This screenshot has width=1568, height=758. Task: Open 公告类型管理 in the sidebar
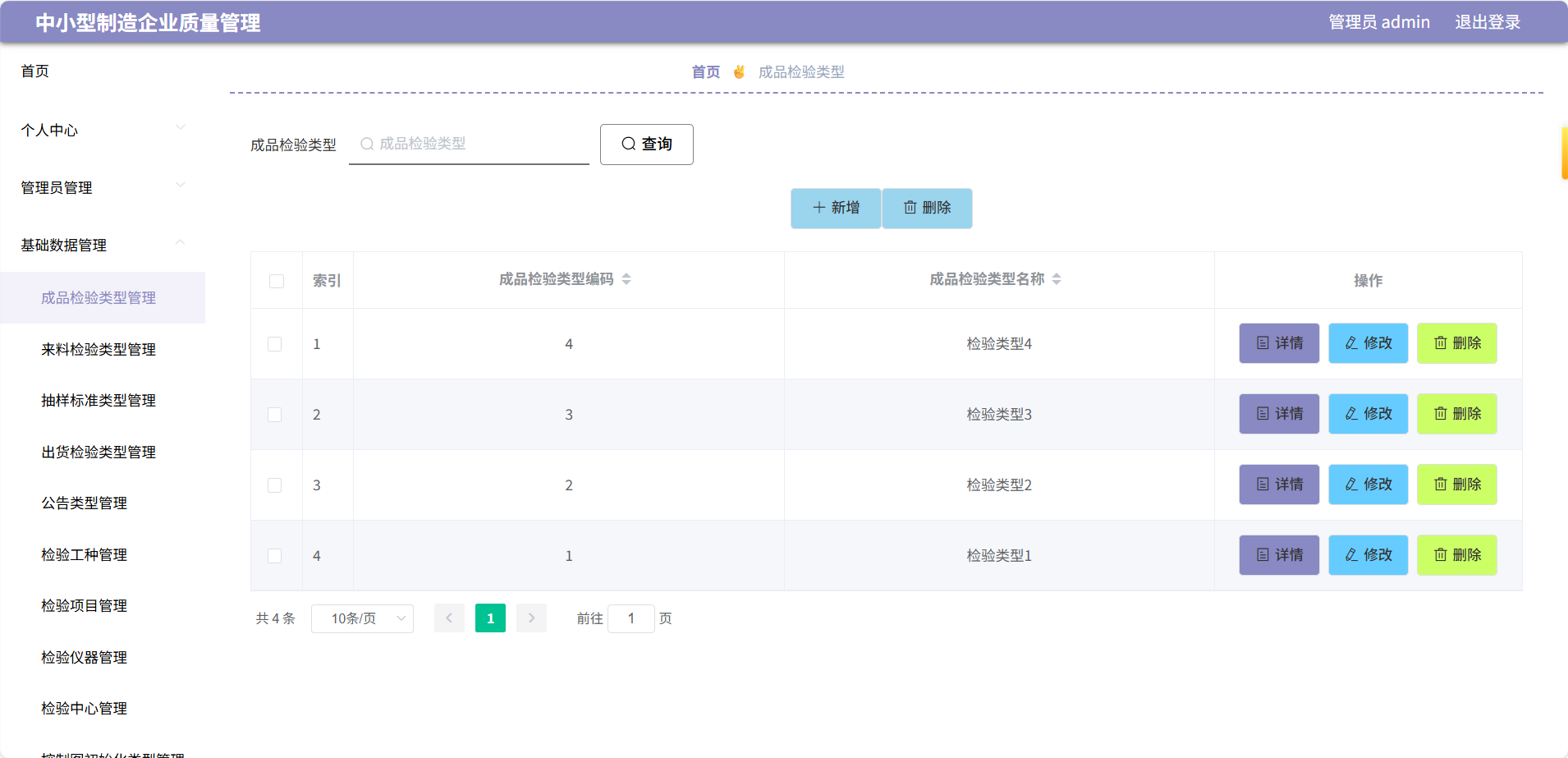click(85, 503)
